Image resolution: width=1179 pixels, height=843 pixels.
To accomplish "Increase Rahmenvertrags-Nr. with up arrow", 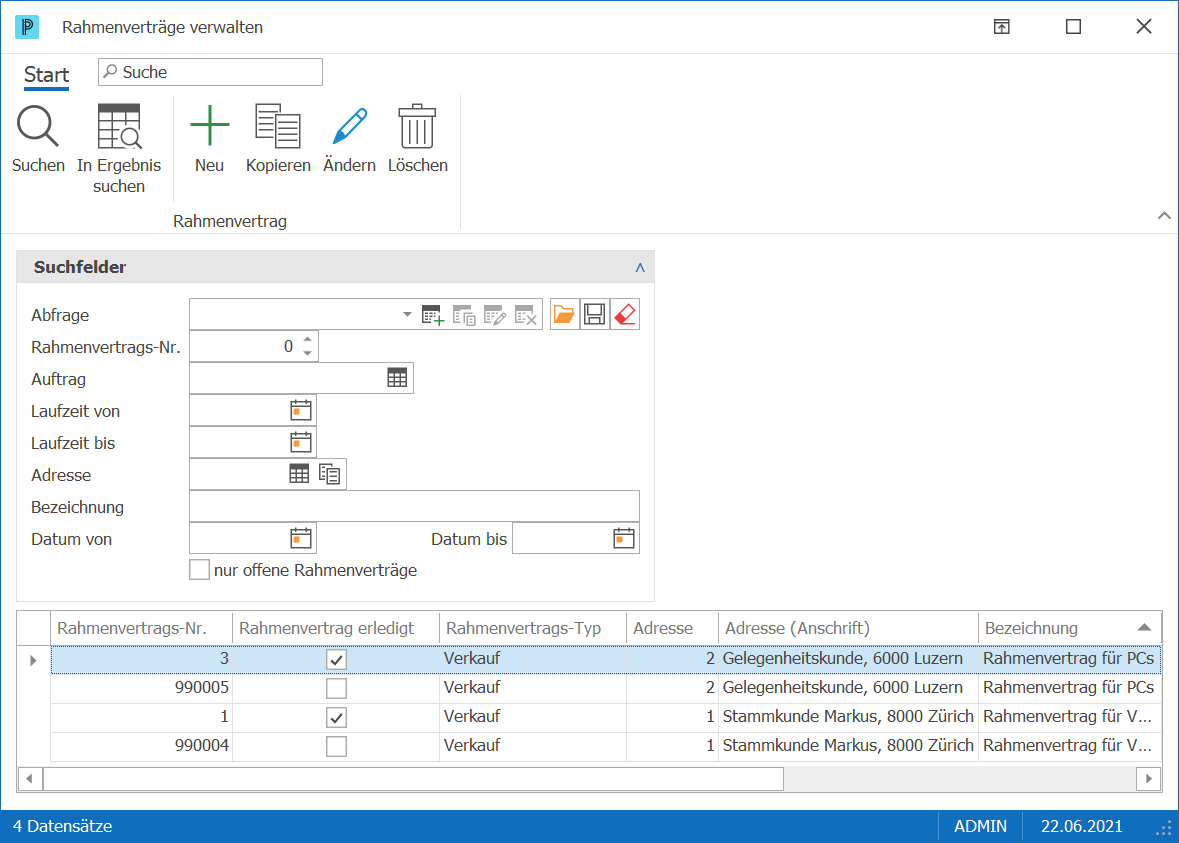I will pos(308,340).
